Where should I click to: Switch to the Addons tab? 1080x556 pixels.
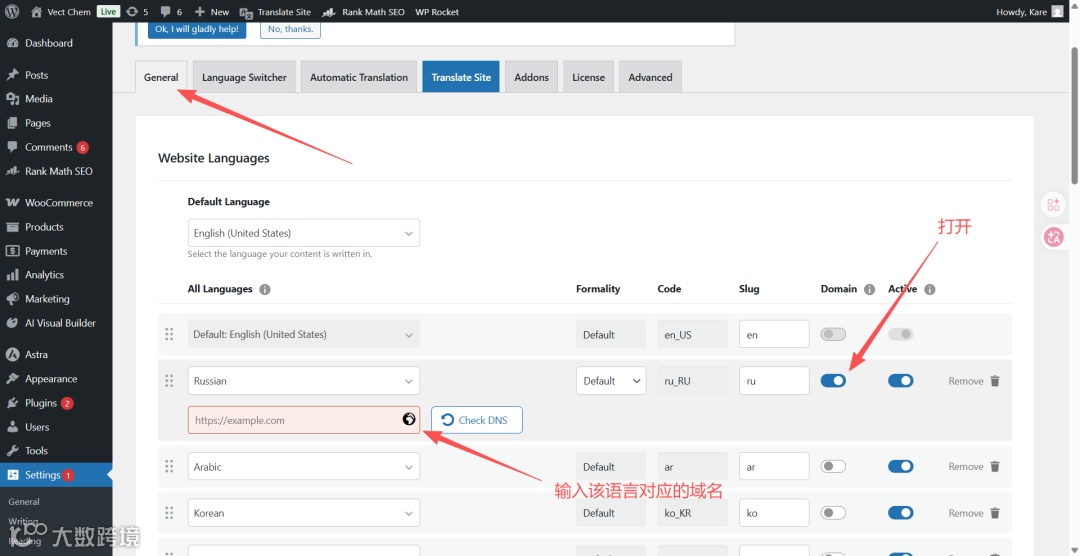click(x=532, y=77)
